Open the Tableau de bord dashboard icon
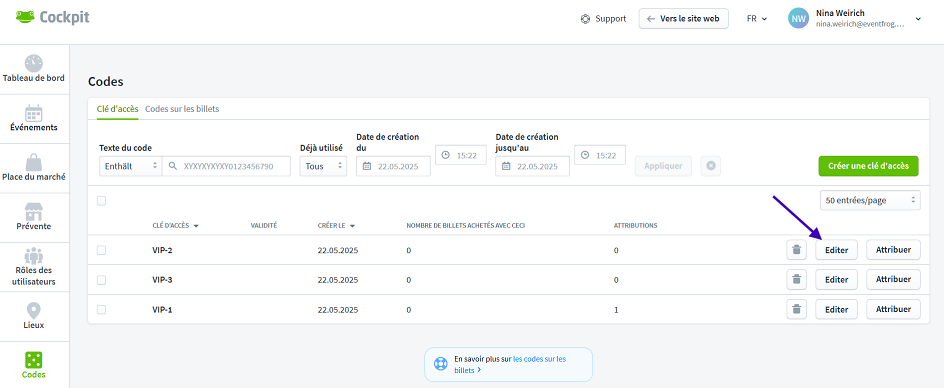This screenshot has width=944, height=388. coord(34,64)
